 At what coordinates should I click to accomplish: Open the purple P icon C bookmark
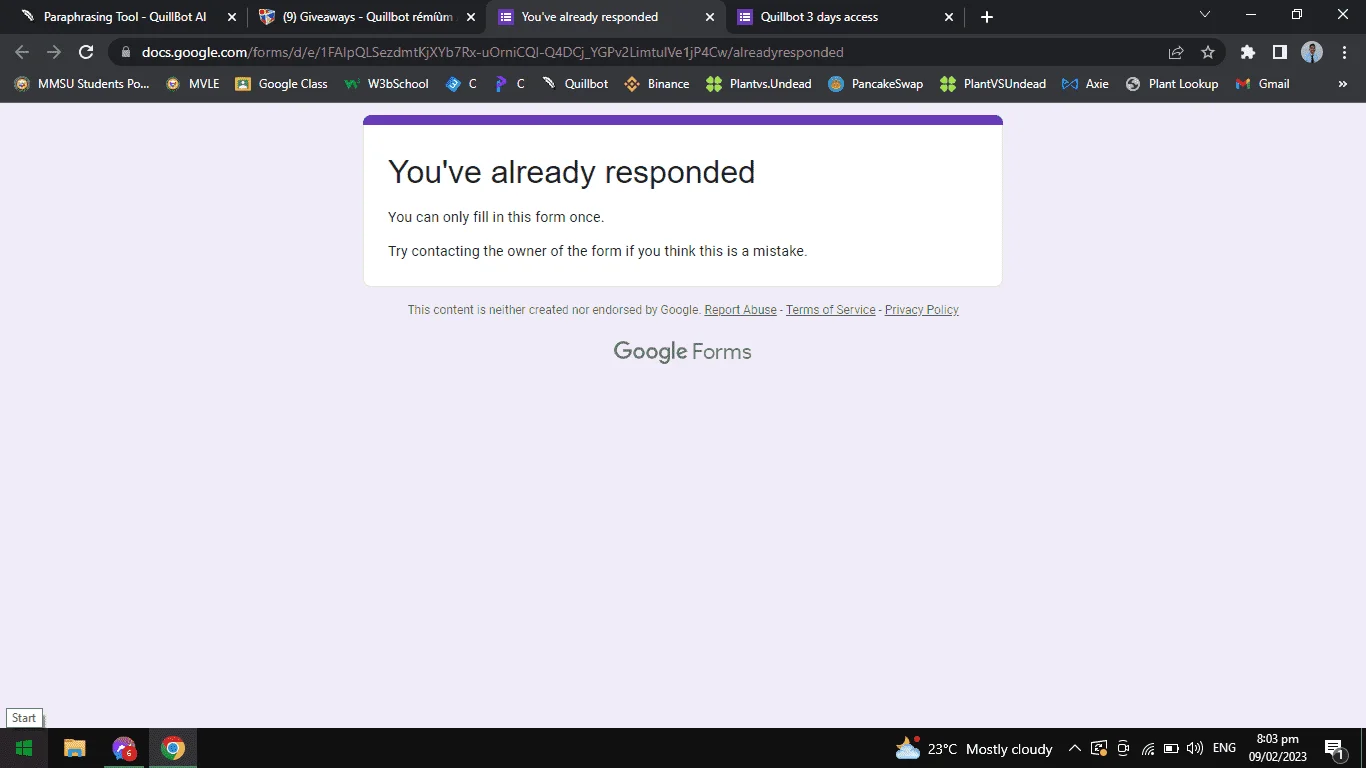pos(510,84)
